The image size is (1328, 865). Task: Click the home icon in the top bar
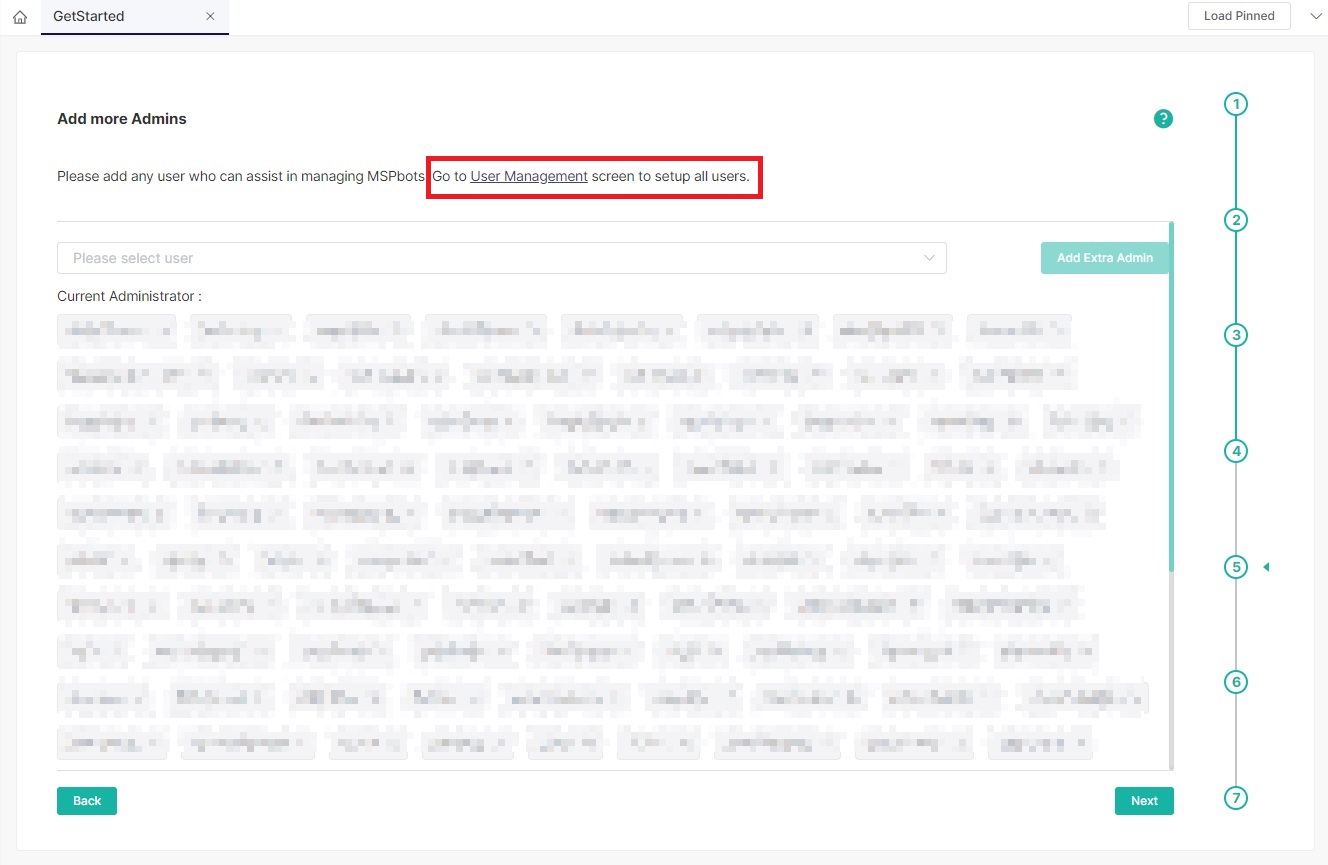point(20,16)
